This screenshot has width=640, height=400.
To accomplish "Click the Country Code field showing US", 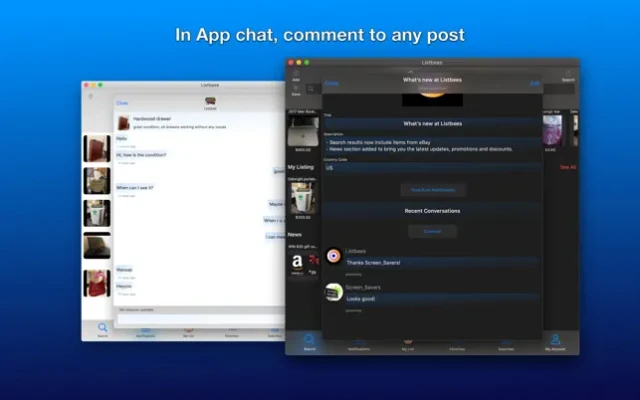I will click(x=432, y=168).
